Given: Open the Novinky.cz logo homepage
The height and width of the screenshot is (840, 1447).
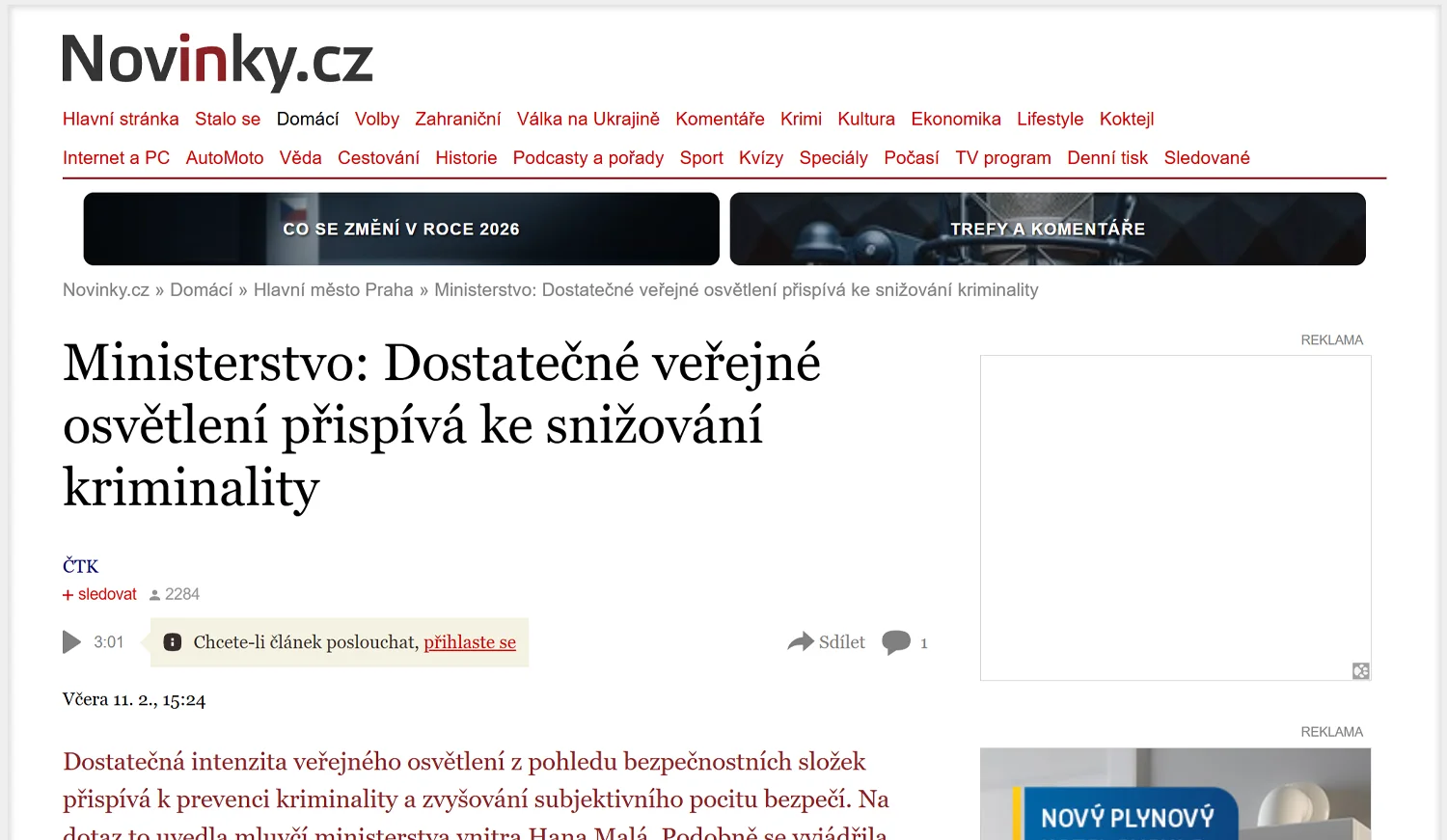Looking at the screenshot, I should coord(217,60).
